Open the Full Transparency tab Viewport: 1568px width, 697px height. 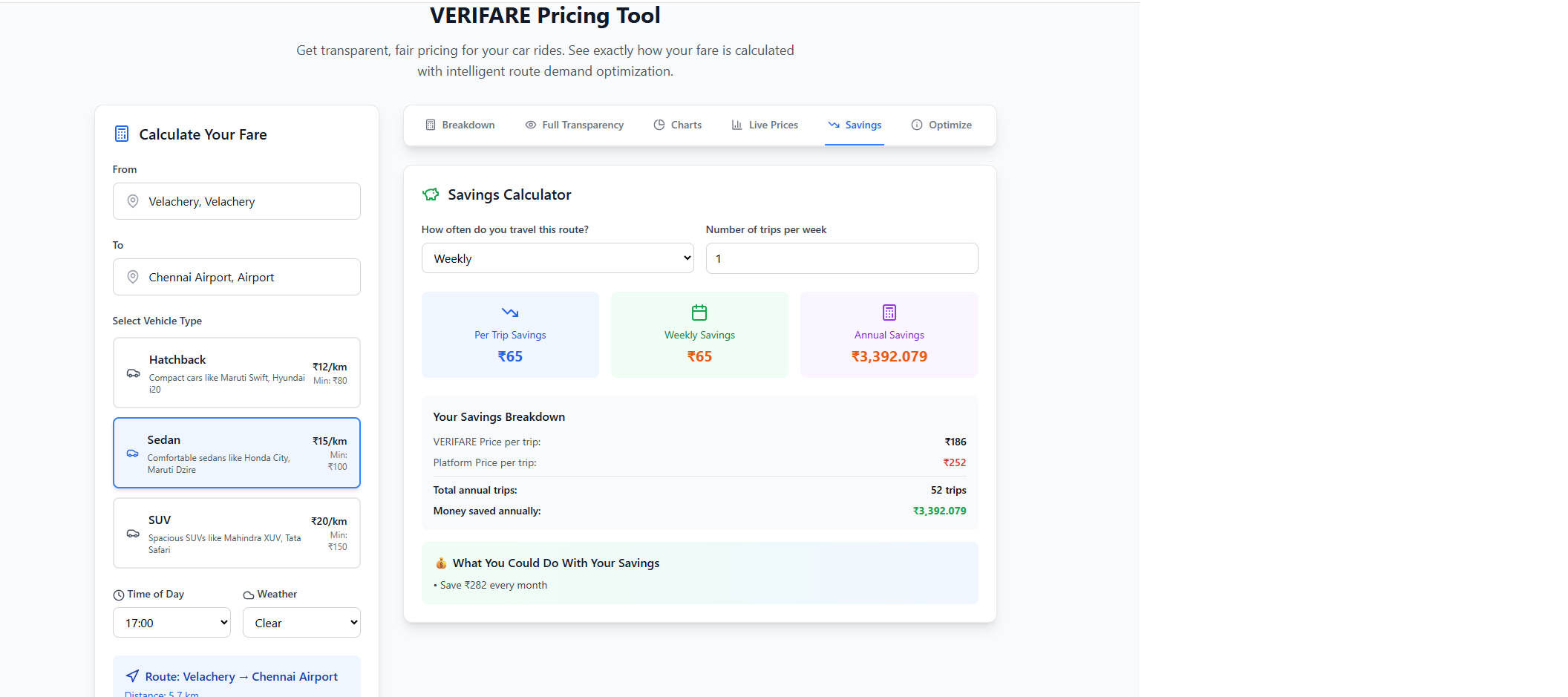pyautogui.click(x=575, y=125)
